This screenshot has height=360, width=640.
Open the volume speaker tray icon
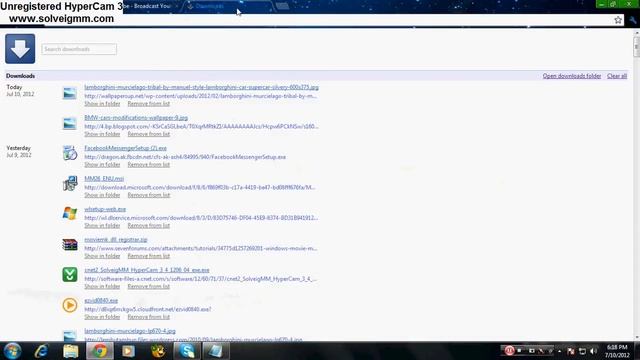click(x=593, y=351)
